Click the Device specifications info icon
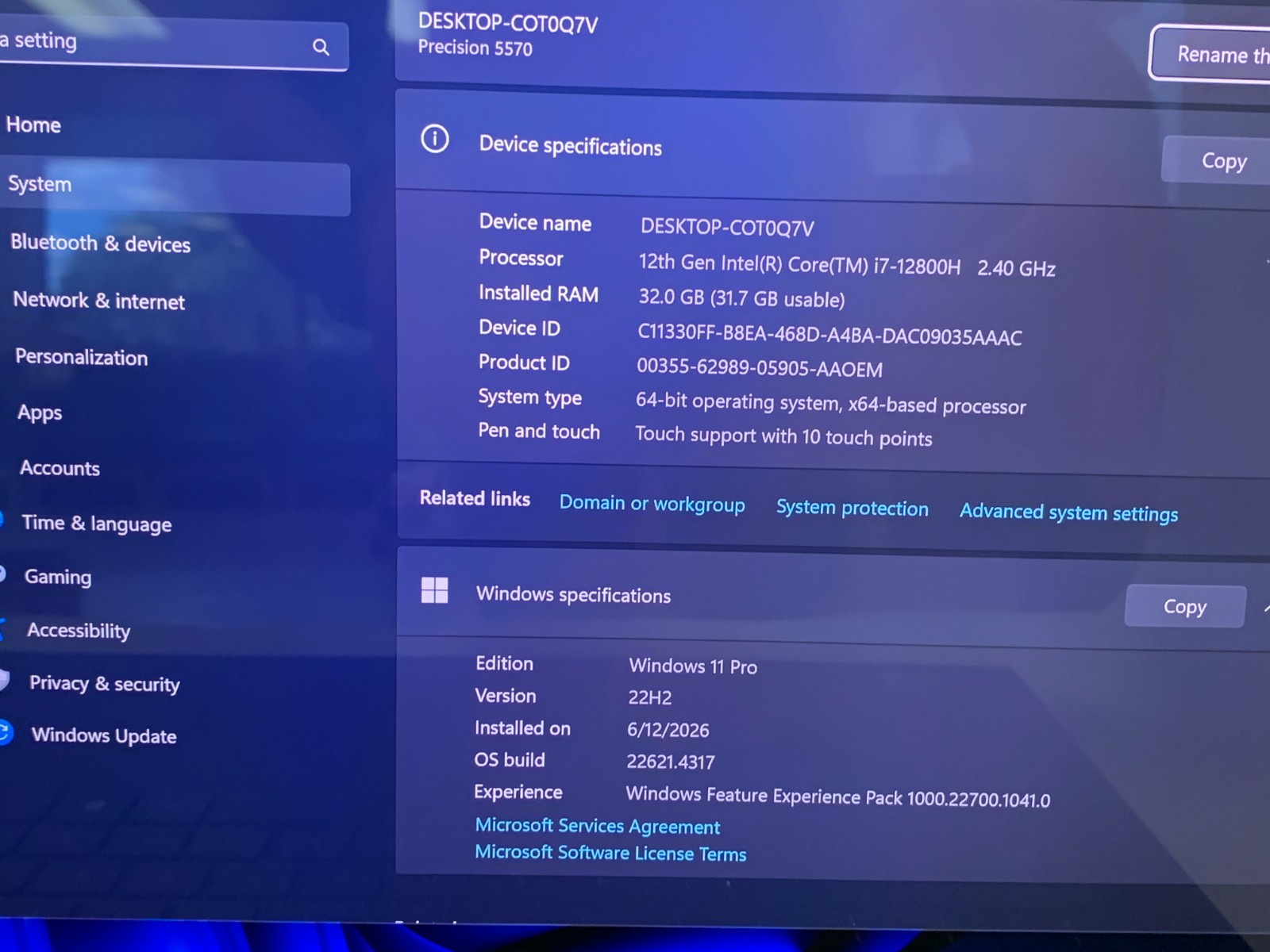 coord(434,139)
